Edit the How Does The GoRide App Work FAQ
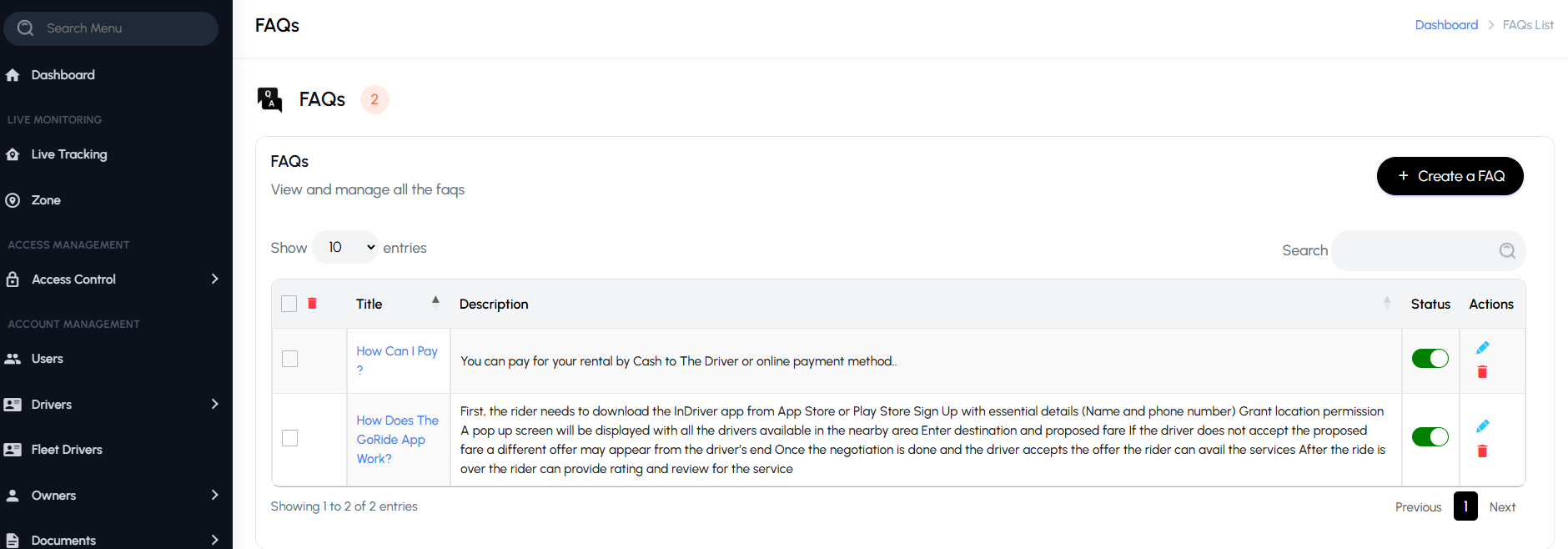1568x549 pixels. [1482, 426]
